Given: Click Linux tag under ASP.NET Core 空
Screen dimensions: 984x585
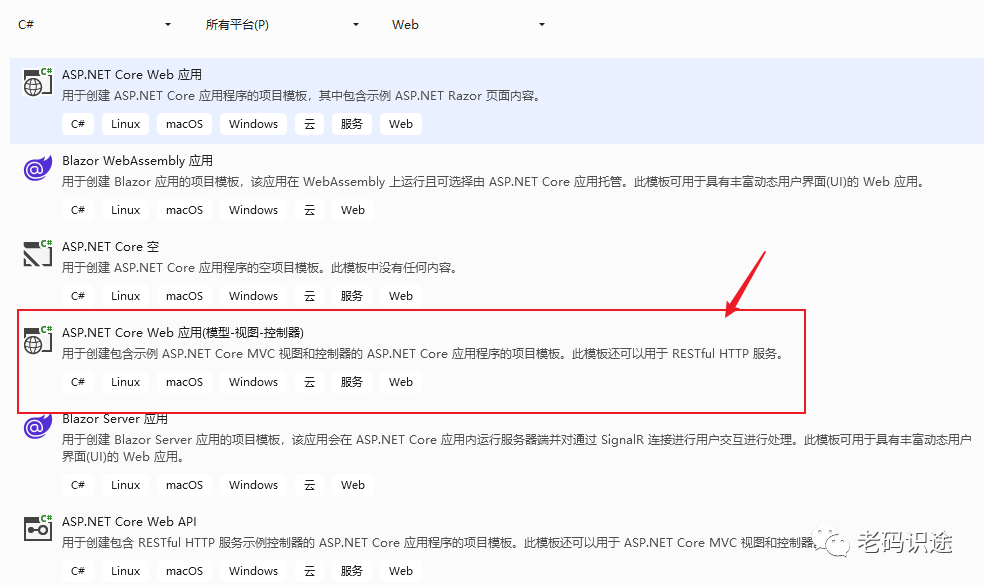Looking at the screenshot, I should (x=126, y=296).
